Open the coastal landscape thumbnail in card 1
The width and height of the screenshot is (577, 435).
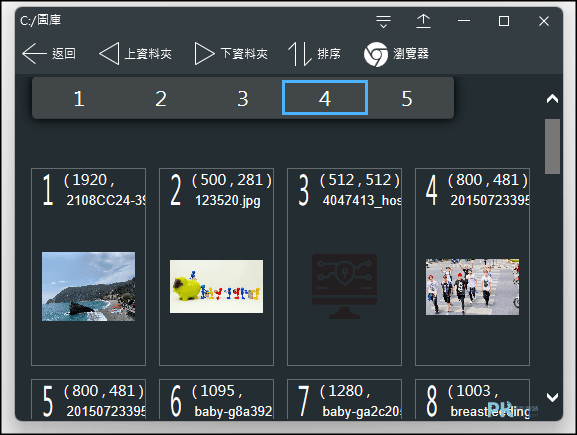point(88,286)
